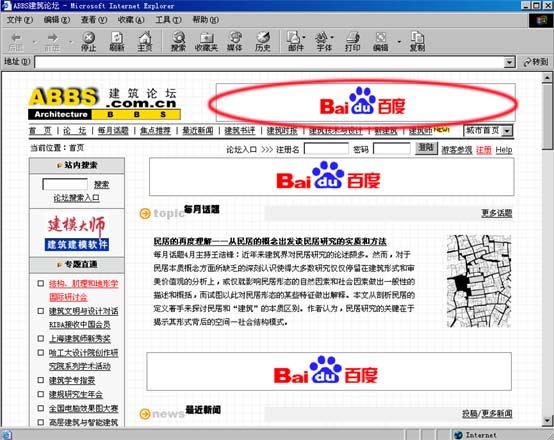Check the 全国电脑效果图大赛 list box
554x440 pixels.
[41, 408]
